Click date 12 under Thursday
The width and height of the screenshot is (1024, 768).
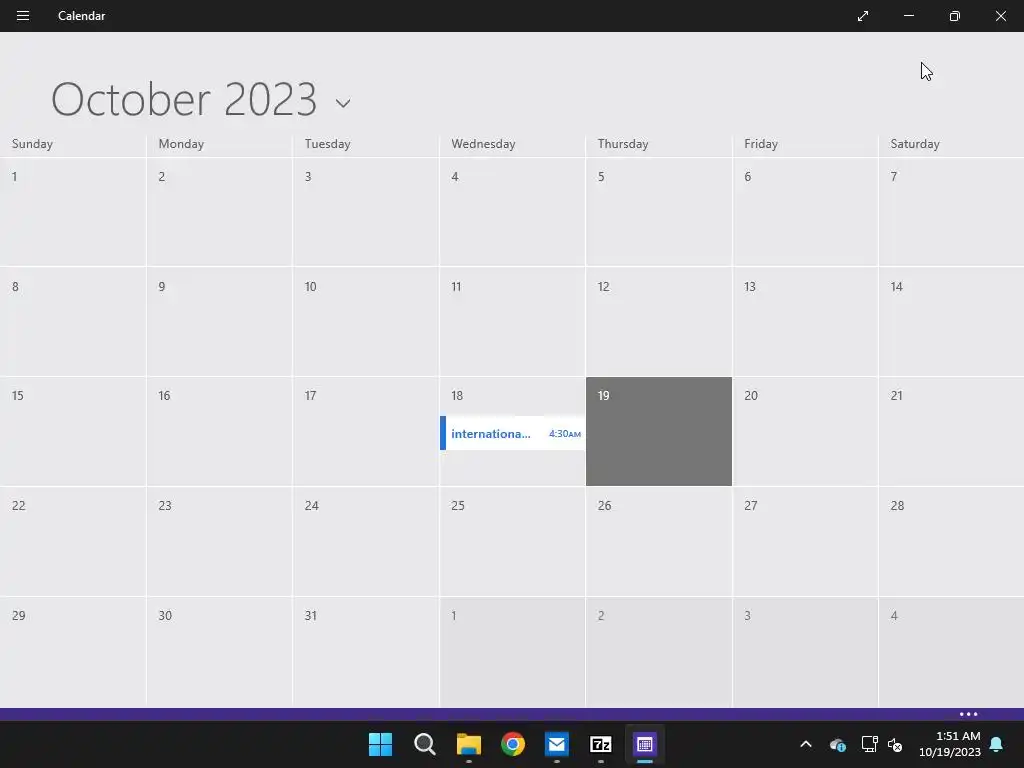(x=659, y=321)
